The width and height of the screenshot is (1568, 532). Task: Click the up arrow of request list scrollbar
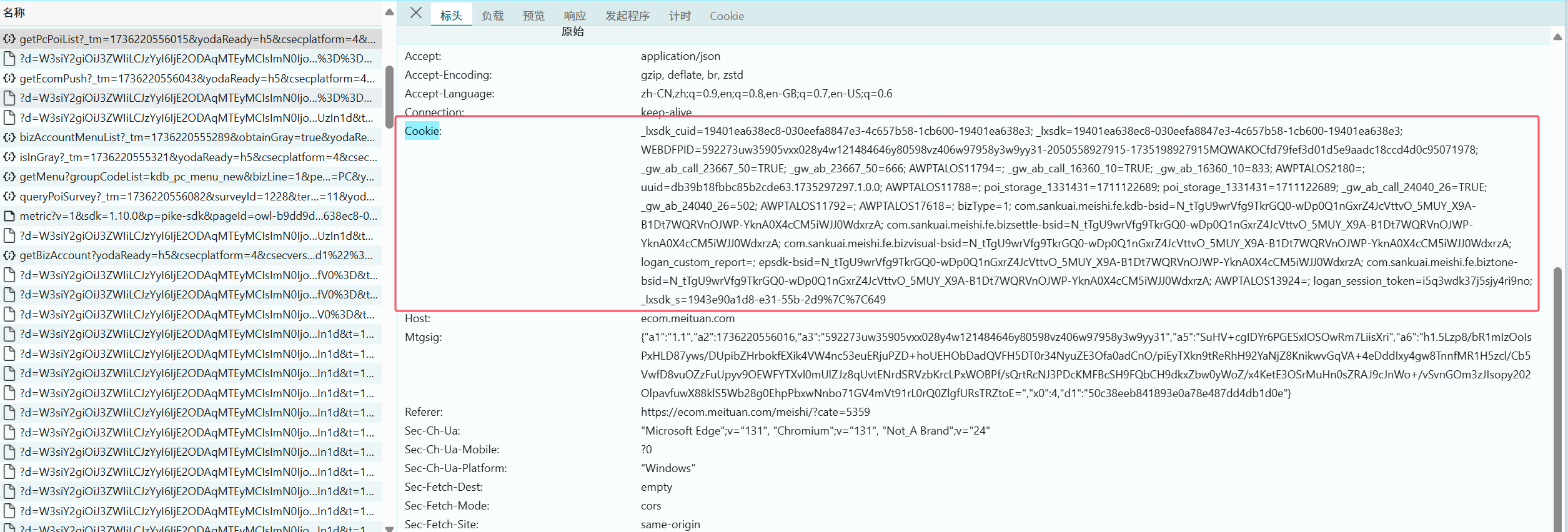click(x=389, y=12)
